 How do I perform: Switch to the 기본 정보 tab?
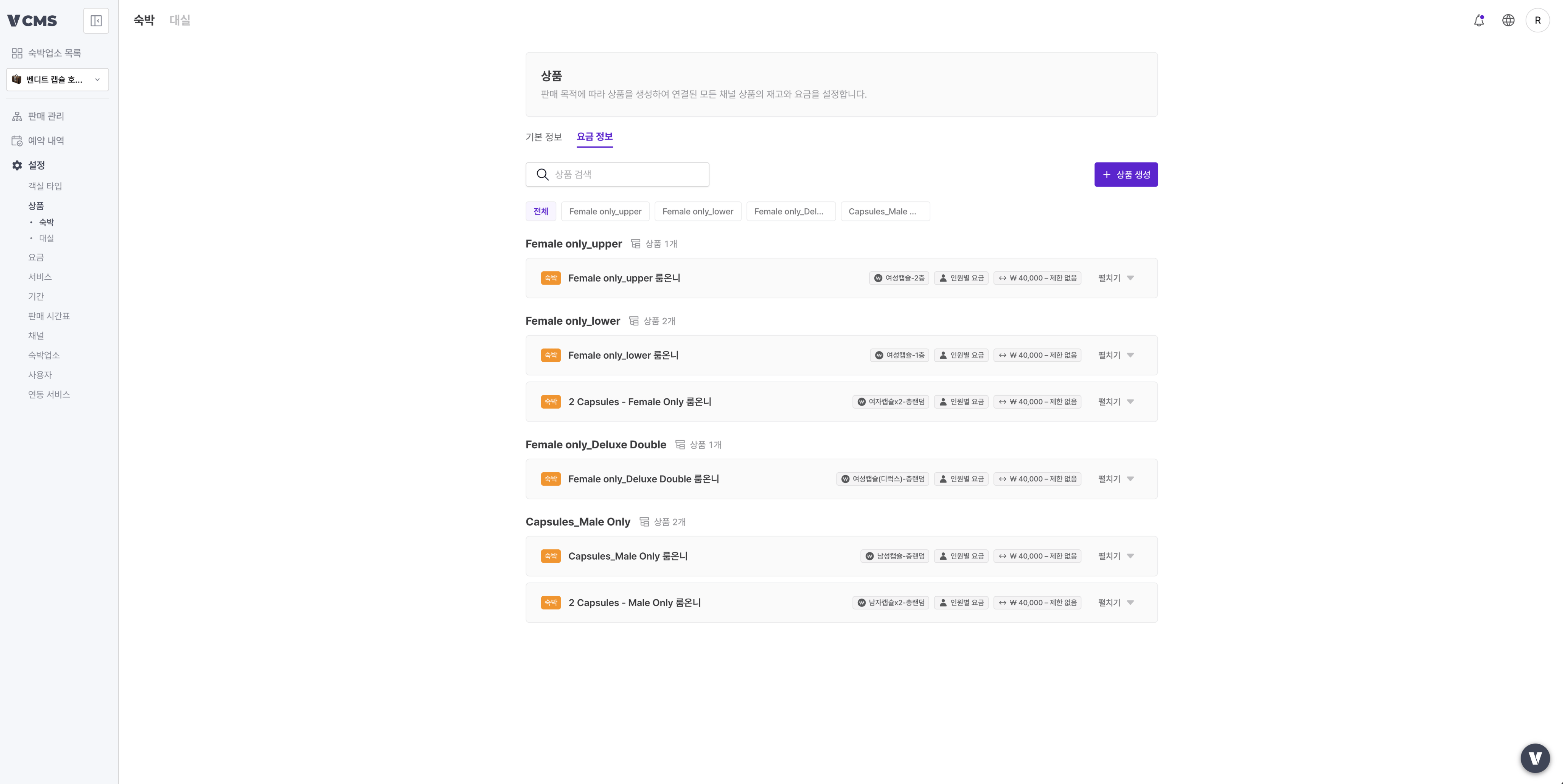[x=543, y=137]
